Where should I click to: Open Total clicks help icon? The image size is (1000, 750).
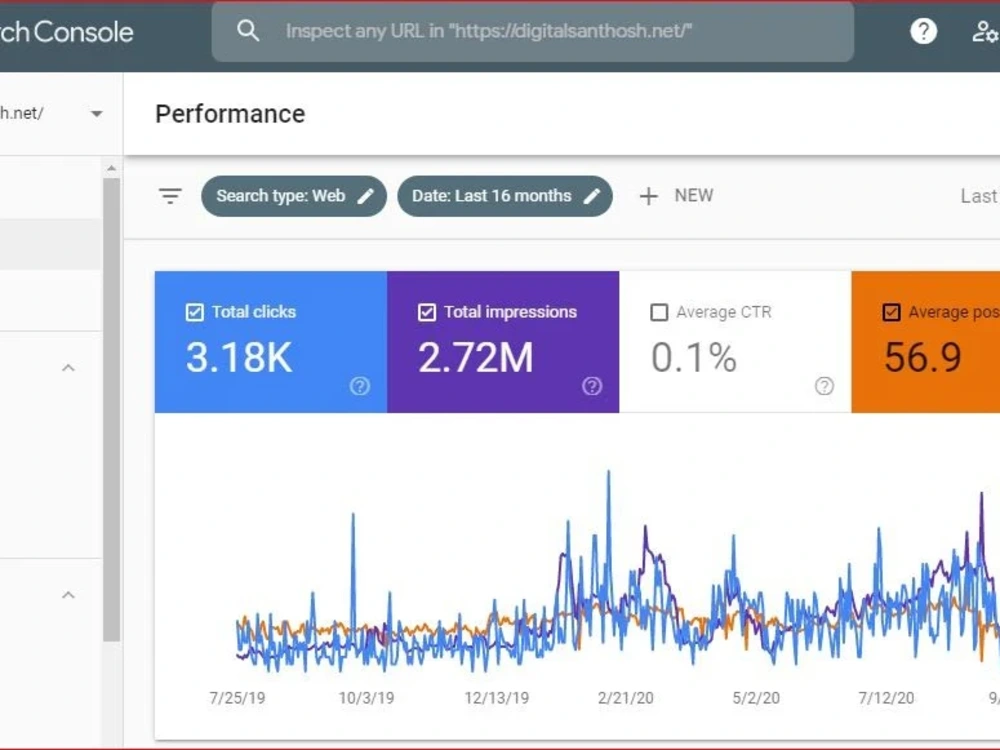tap(360, 386)
